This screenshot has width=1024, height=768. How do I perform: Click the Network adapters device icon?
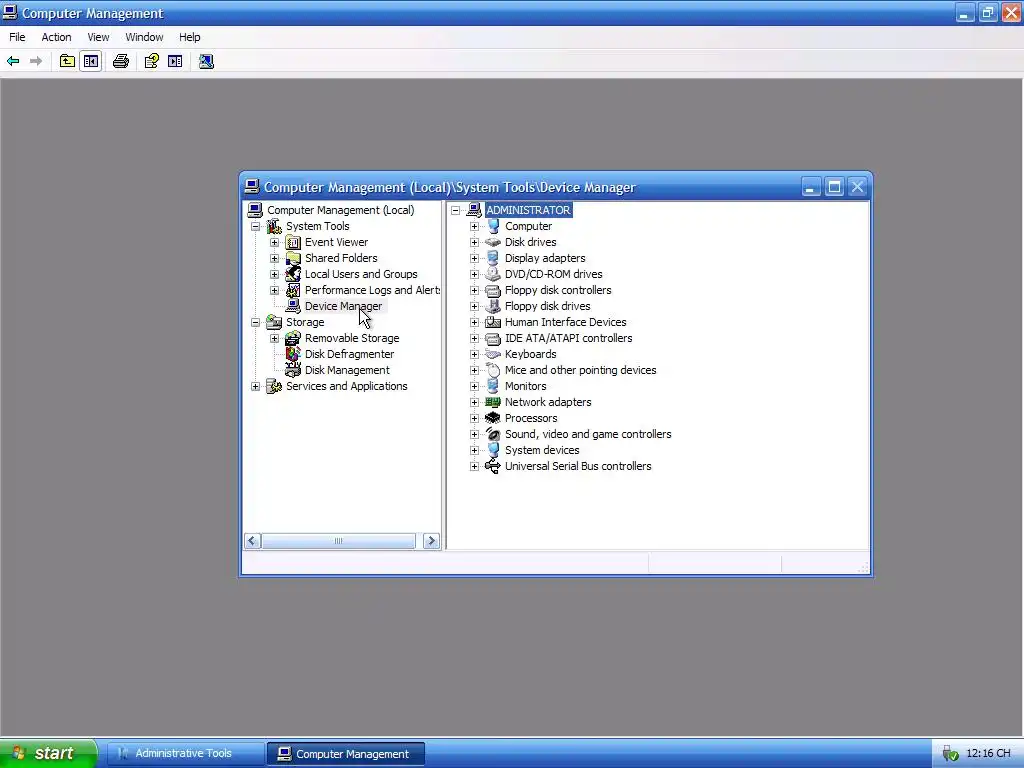(x=493, y=402)
